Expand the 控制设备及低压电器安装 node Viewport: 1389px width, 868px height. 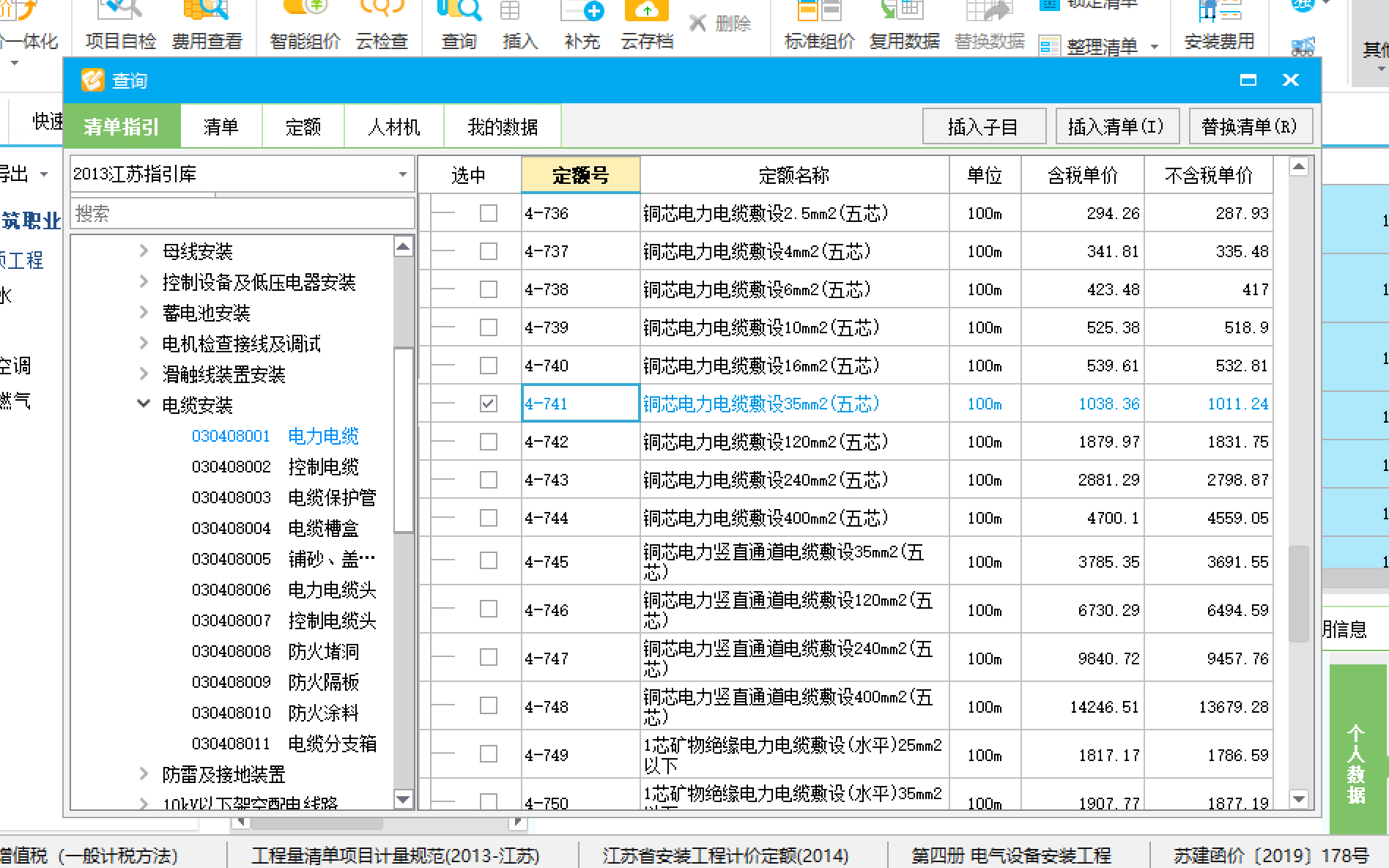(144, 282)
